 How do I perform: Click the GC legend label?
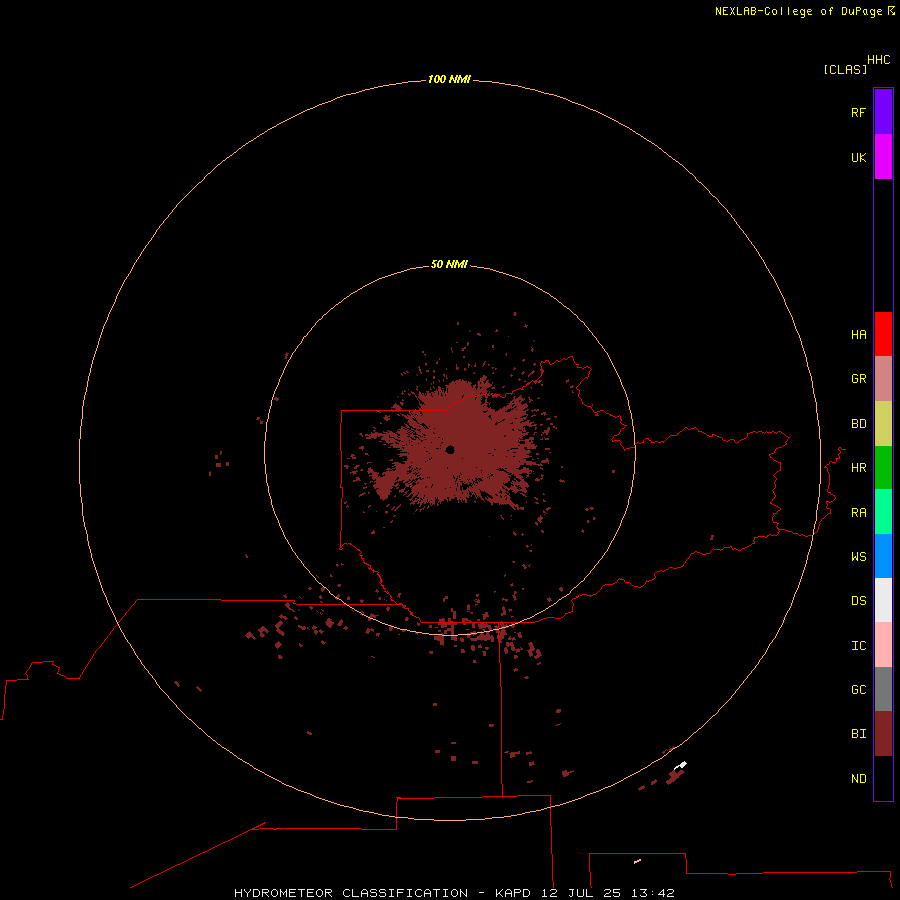pos(858,689)
